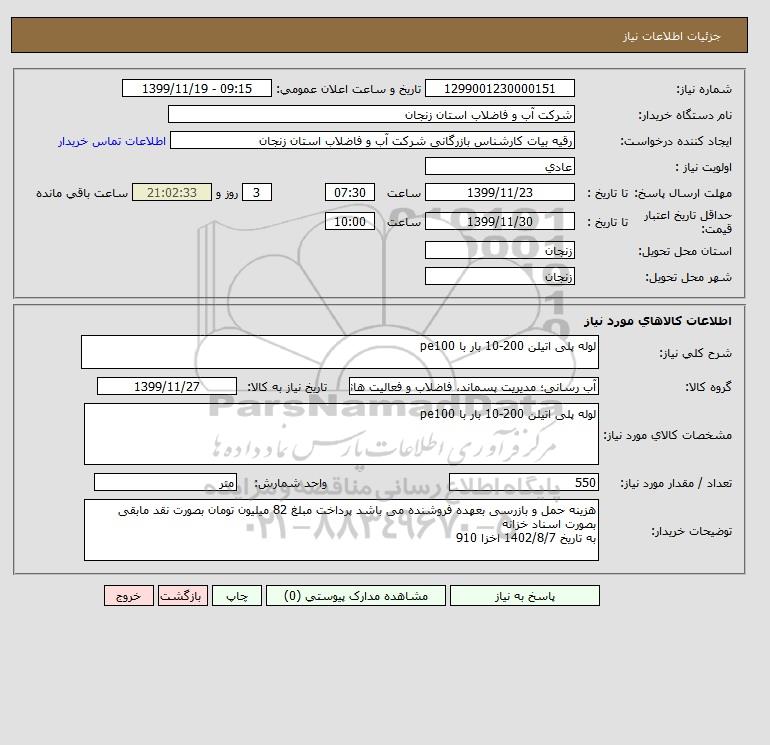
Task: Click 'نام دستگاه خریدار:' label
Action: click(685, 115)
